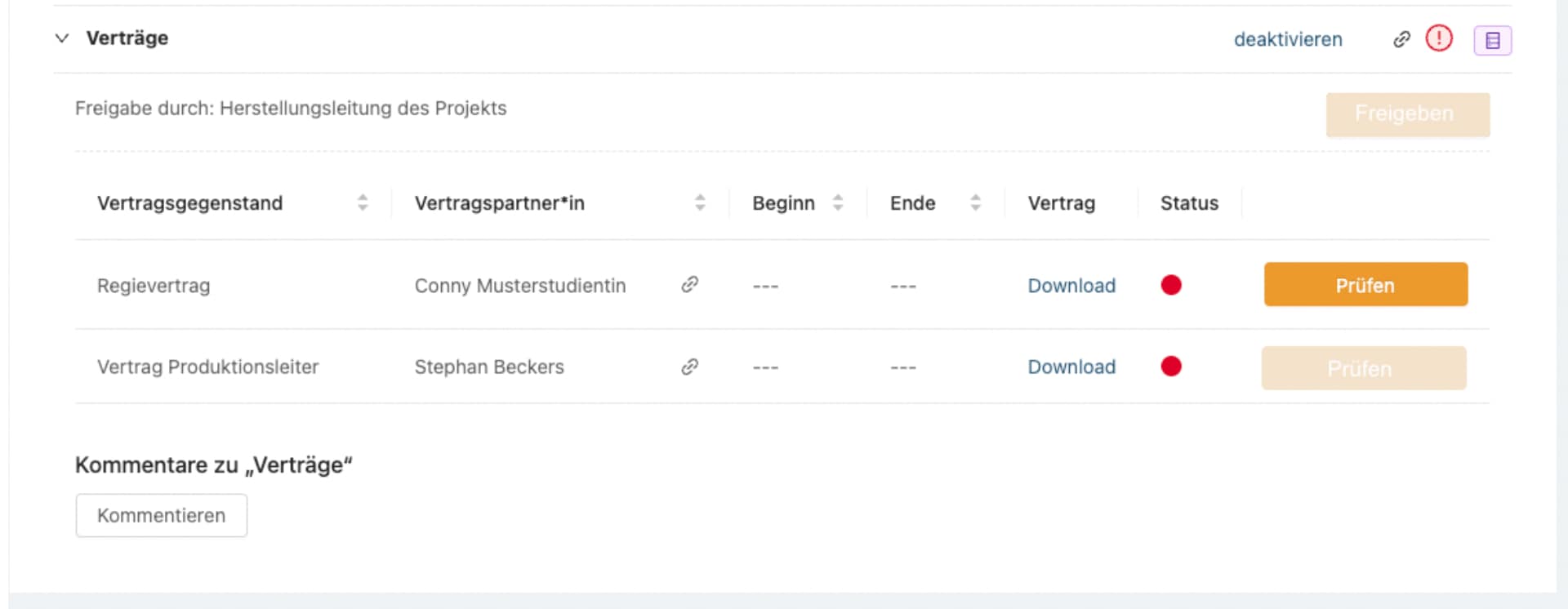This screenshot has height=609, width=1568.
Task: Click link icon next to Conny Musterstudentin
Action: pos(690,285)
